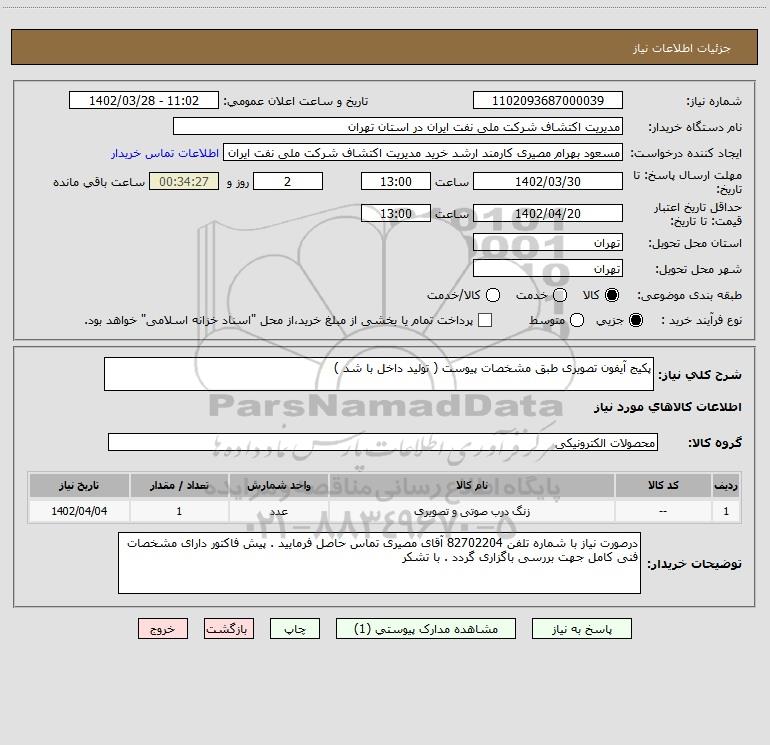This screenshot has height=745, width=770.
Task: Select the زنگ درب صوتی و تصویری row
Action: click(x=385, y=511)
